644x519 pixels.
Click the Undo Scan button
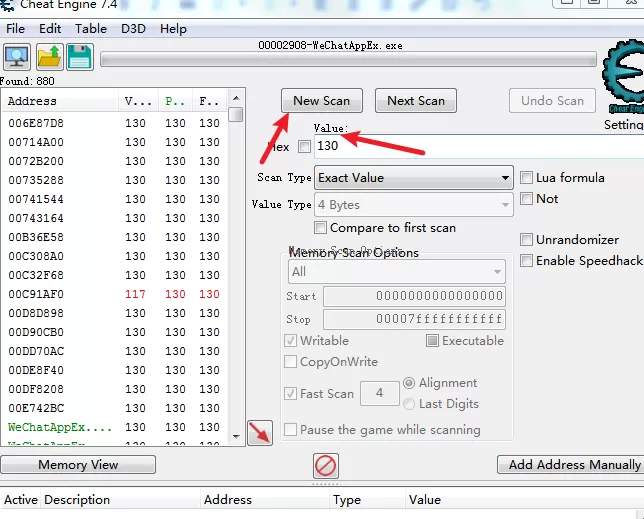coord(552,101)
